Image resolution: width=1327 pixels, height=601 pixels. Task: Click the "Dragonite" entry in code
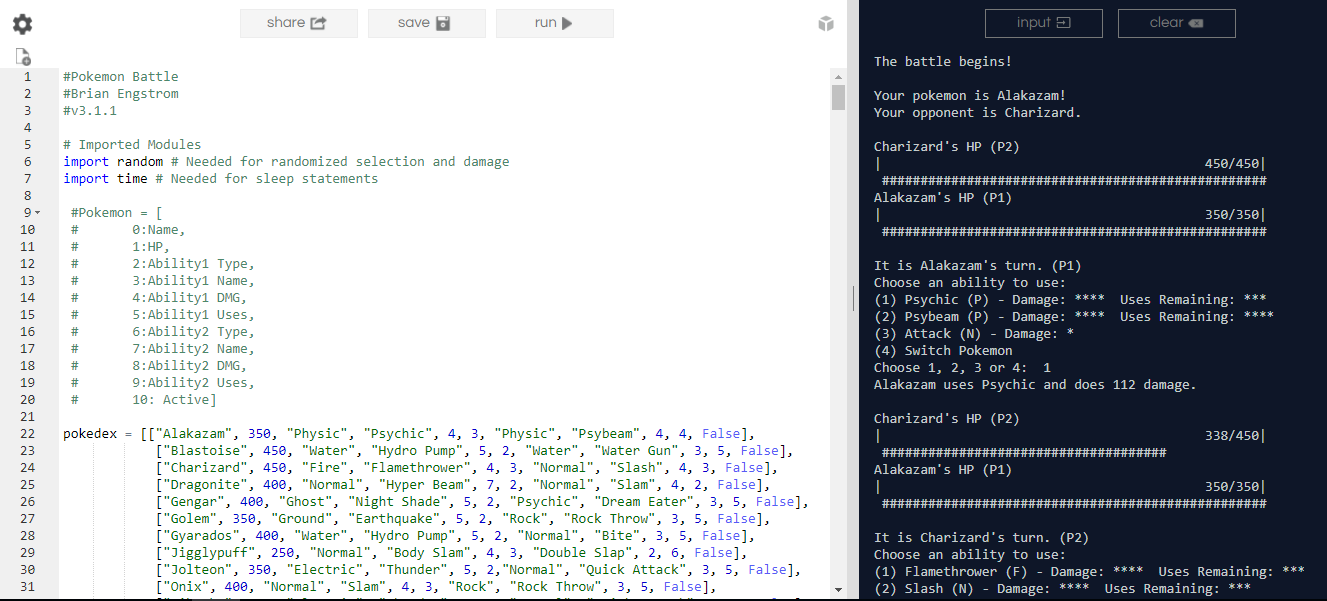pos(206,485)
